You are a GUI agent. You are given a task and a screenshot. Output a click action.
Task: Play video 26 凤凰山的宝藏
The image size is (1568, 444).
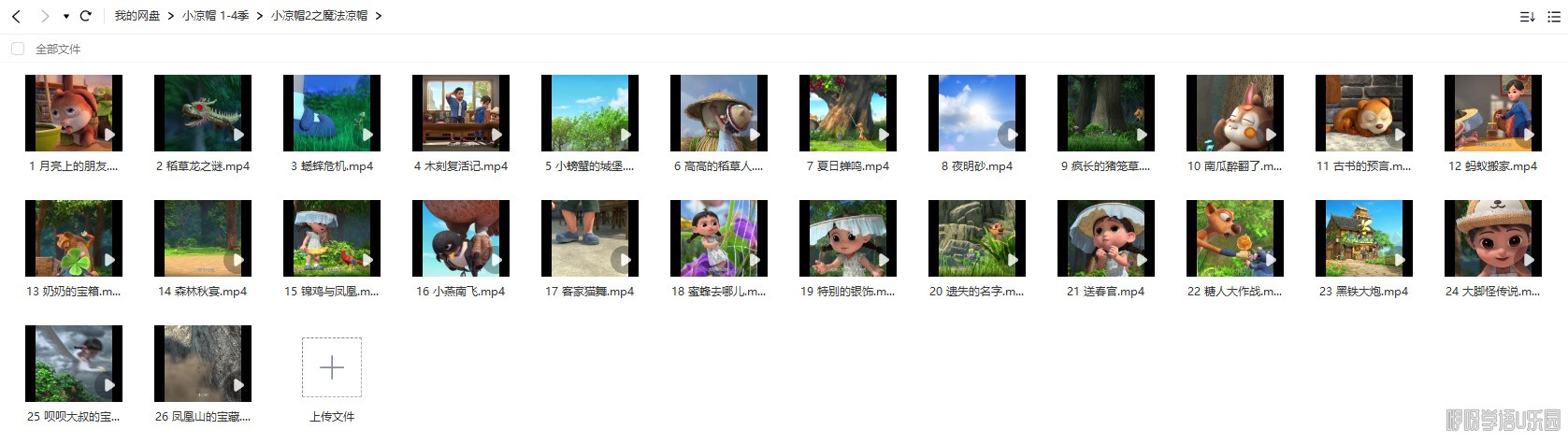(x=238, y=385)
